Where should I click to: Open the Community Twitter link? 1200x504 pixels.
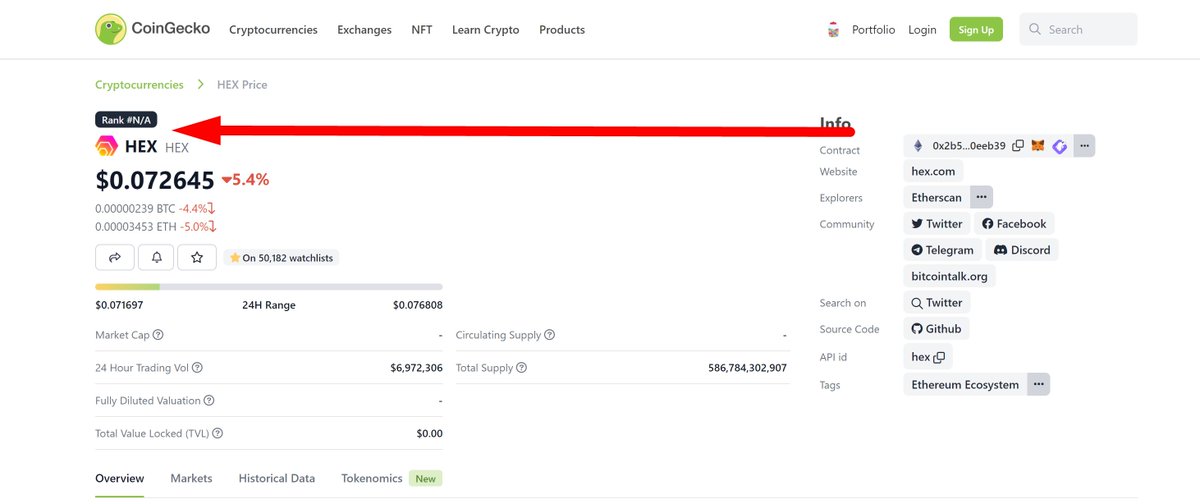937,224
